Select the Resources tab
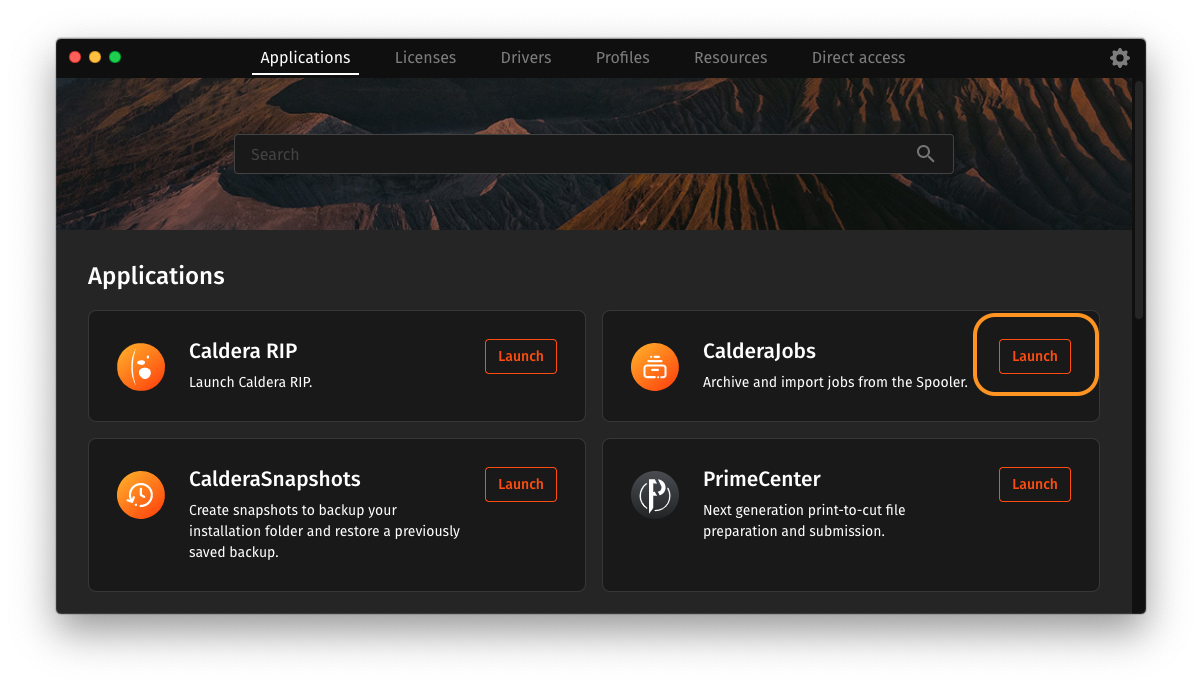The image size is (1202, 688). 730,58
